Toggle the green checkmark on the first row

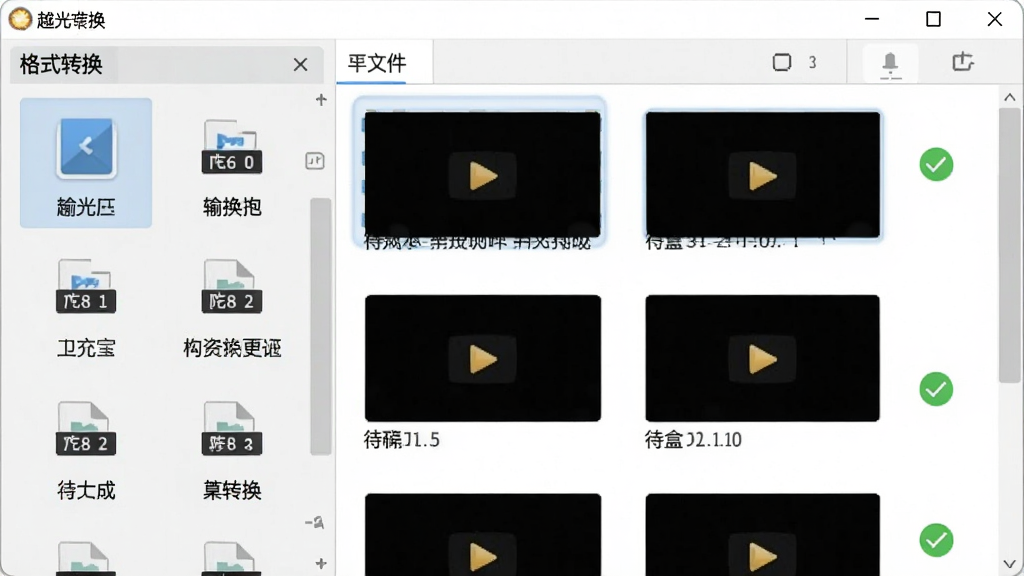(936, 165)
